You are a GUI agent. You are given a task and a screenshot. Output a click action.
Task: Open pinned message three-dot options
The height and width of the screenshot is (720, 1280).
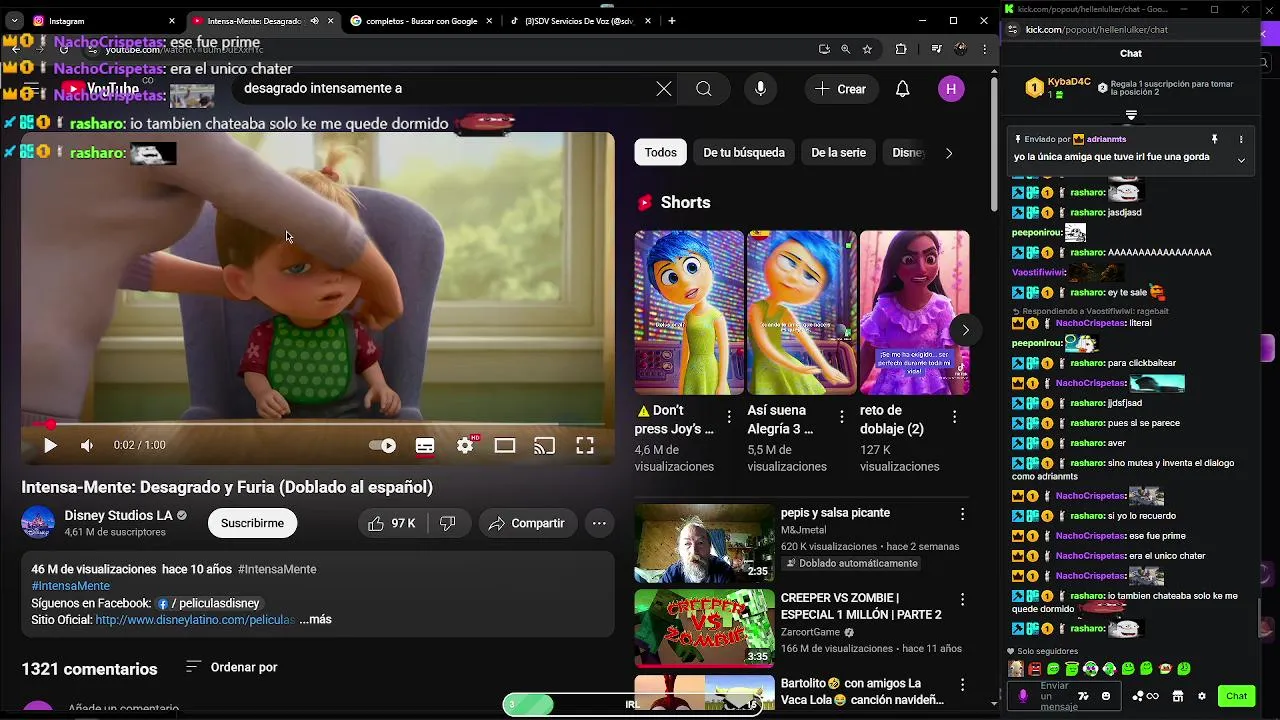click(1241, 139)
